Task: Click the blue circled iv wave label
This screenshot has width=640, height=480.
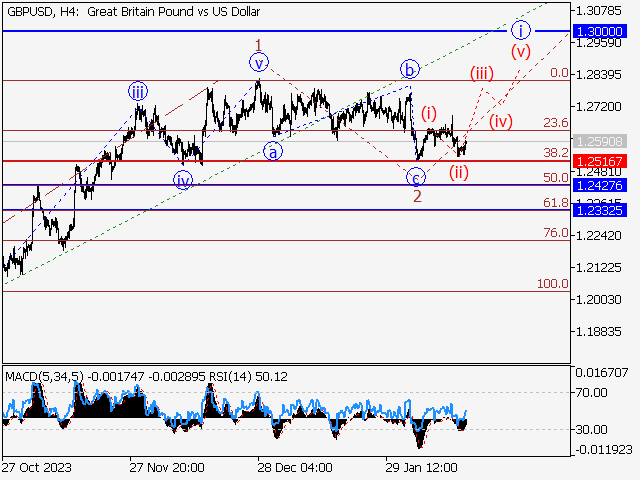Action: [x=182, y=180]
